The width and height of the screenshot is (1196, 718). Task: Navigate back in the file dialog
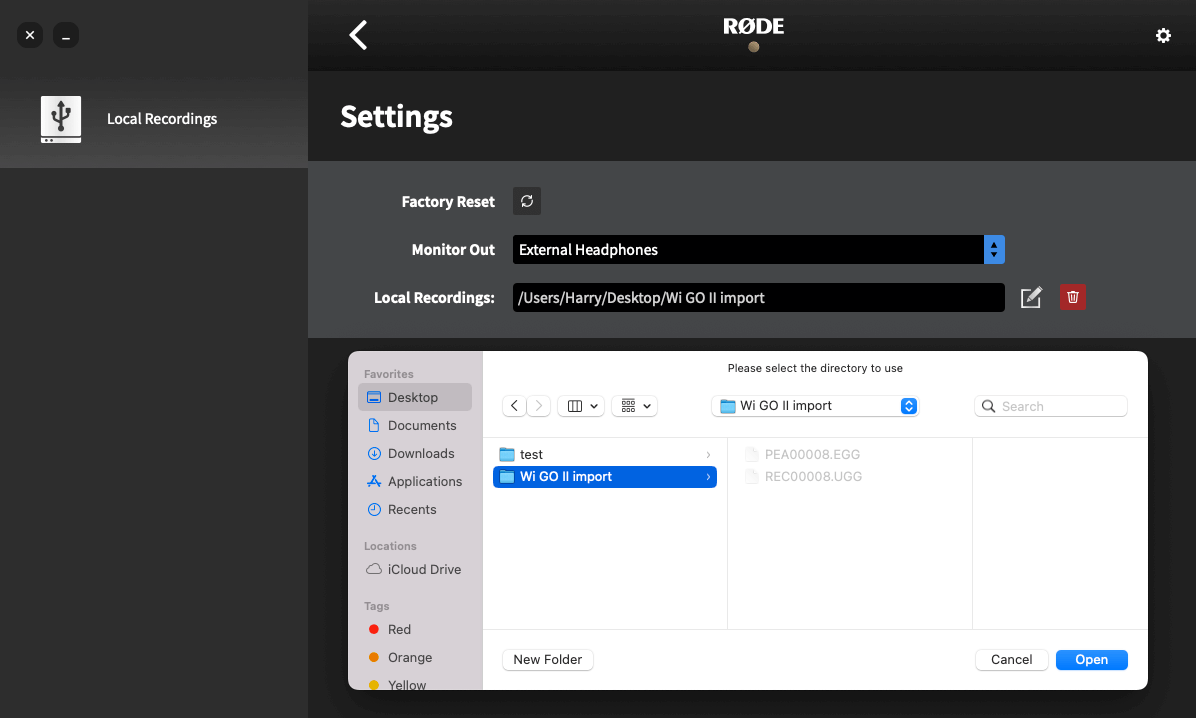point(514,406)
